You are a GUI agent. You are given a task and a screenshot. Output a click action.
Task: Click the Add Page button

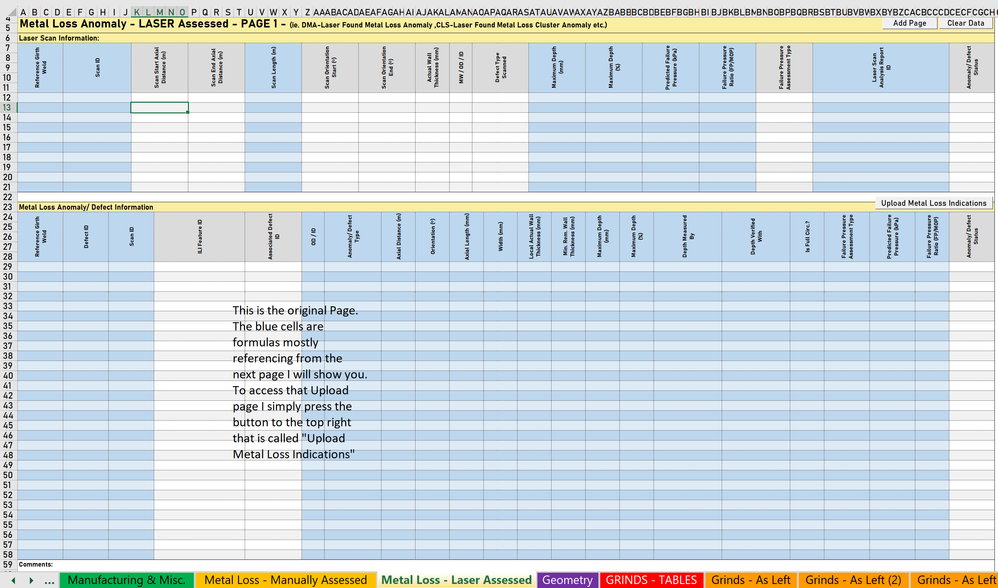(x=908, y=22)
